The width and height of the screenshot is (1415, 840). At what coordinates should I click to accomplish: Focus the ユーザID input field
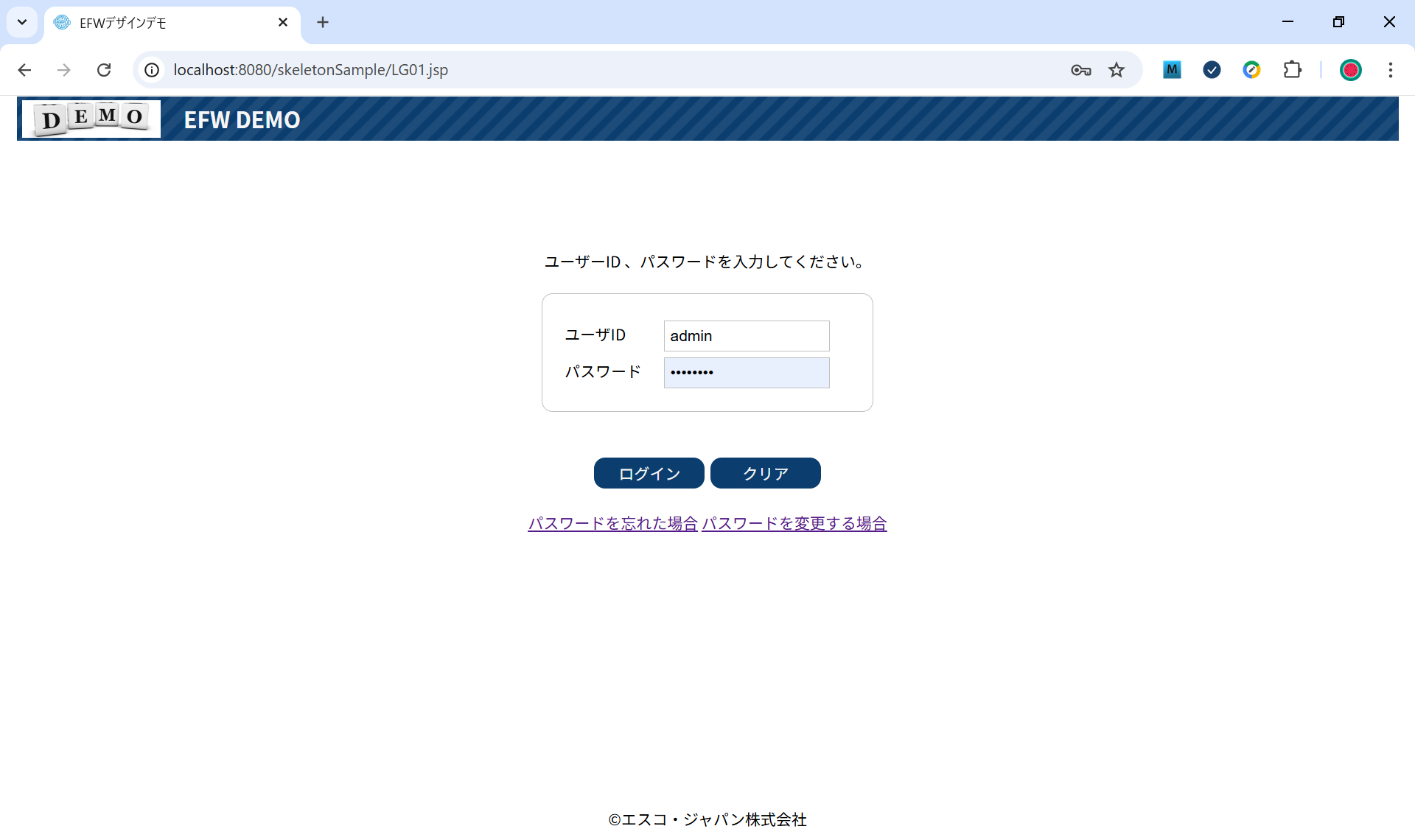(746, 336)
